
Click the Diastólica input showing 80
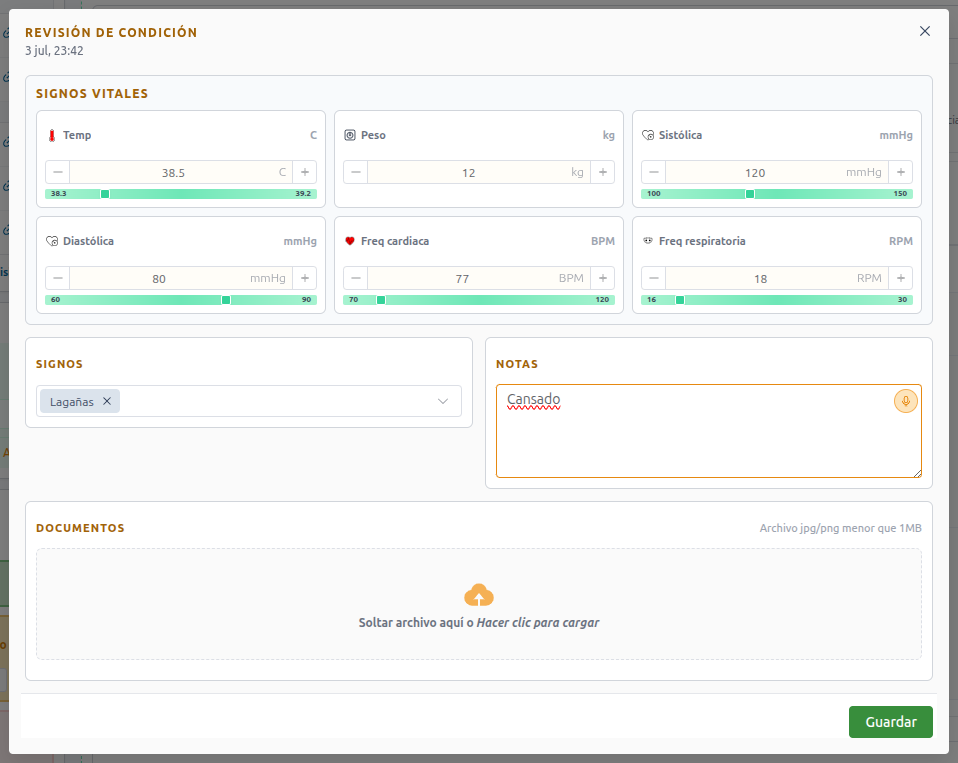point(181,278)
